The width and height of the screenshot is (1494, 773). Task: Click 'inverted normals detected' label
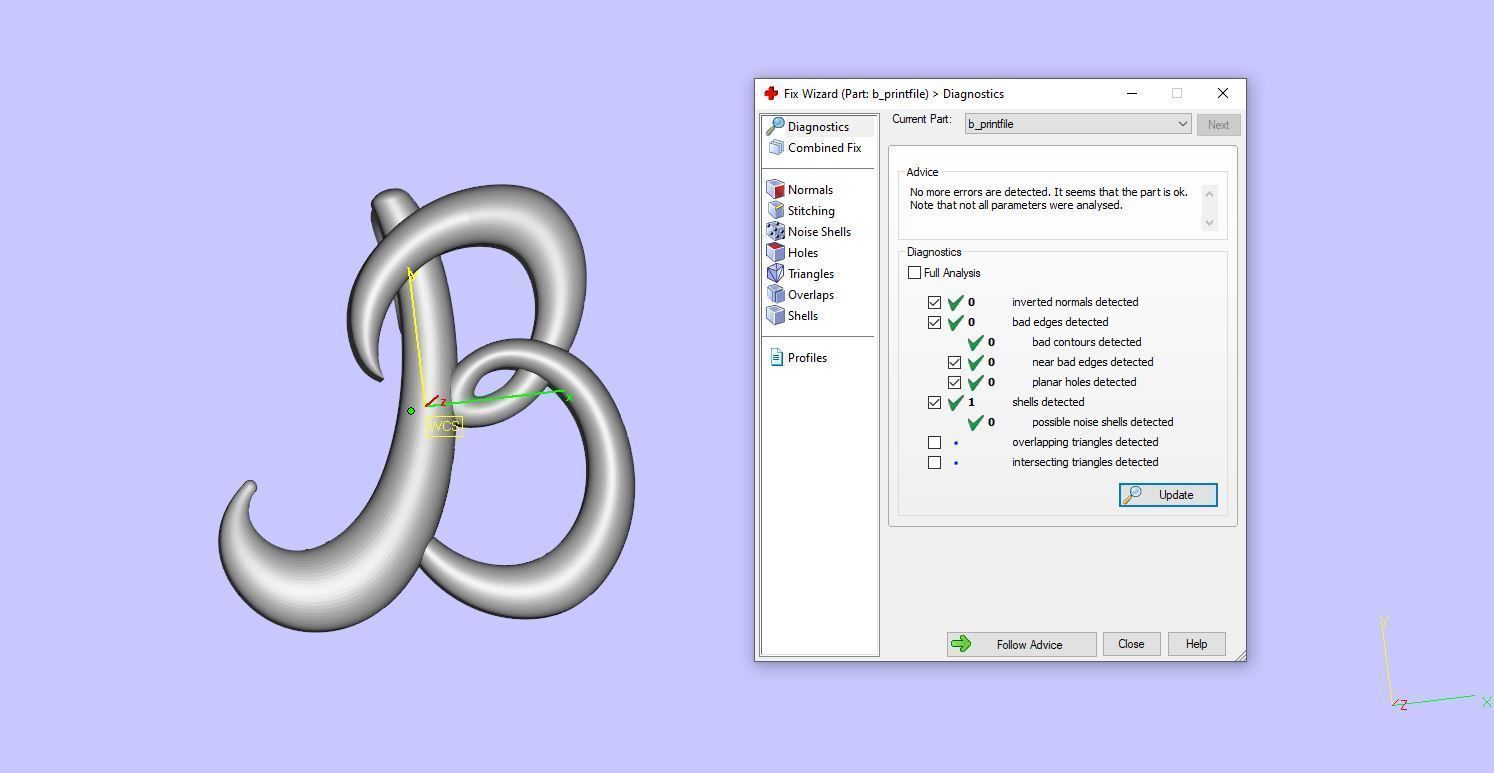[x=1075, y=302]
